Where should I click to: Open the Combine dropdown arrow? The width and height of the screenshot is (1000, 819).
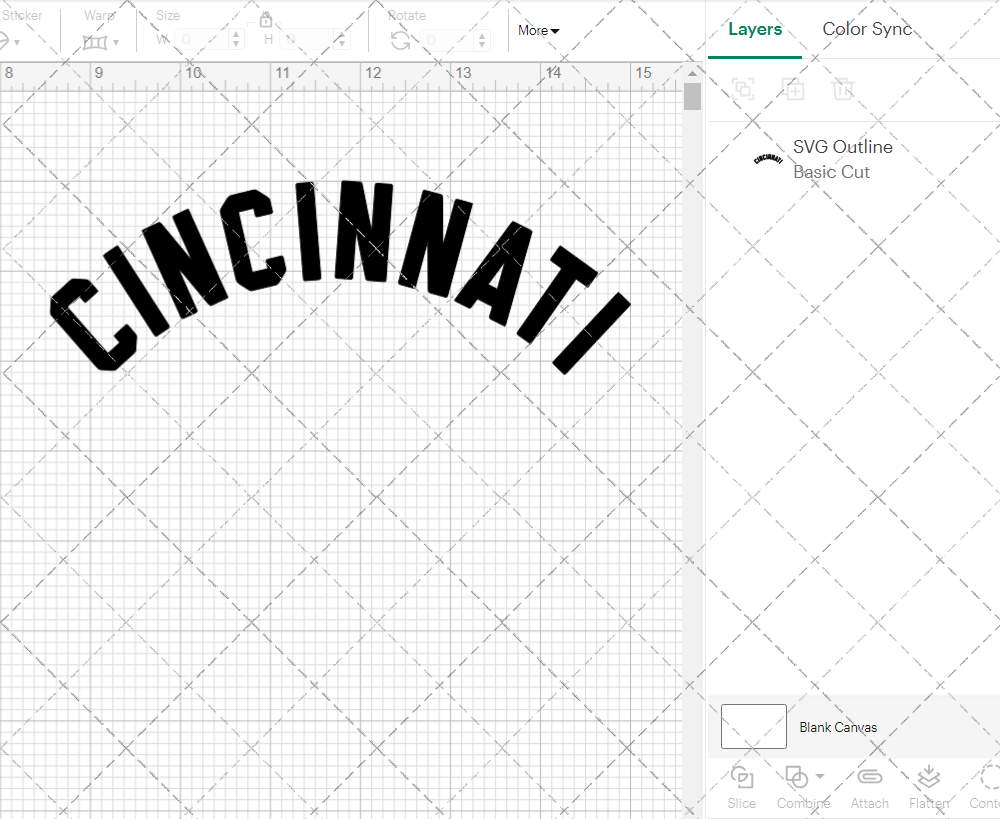tap(818, 777)
